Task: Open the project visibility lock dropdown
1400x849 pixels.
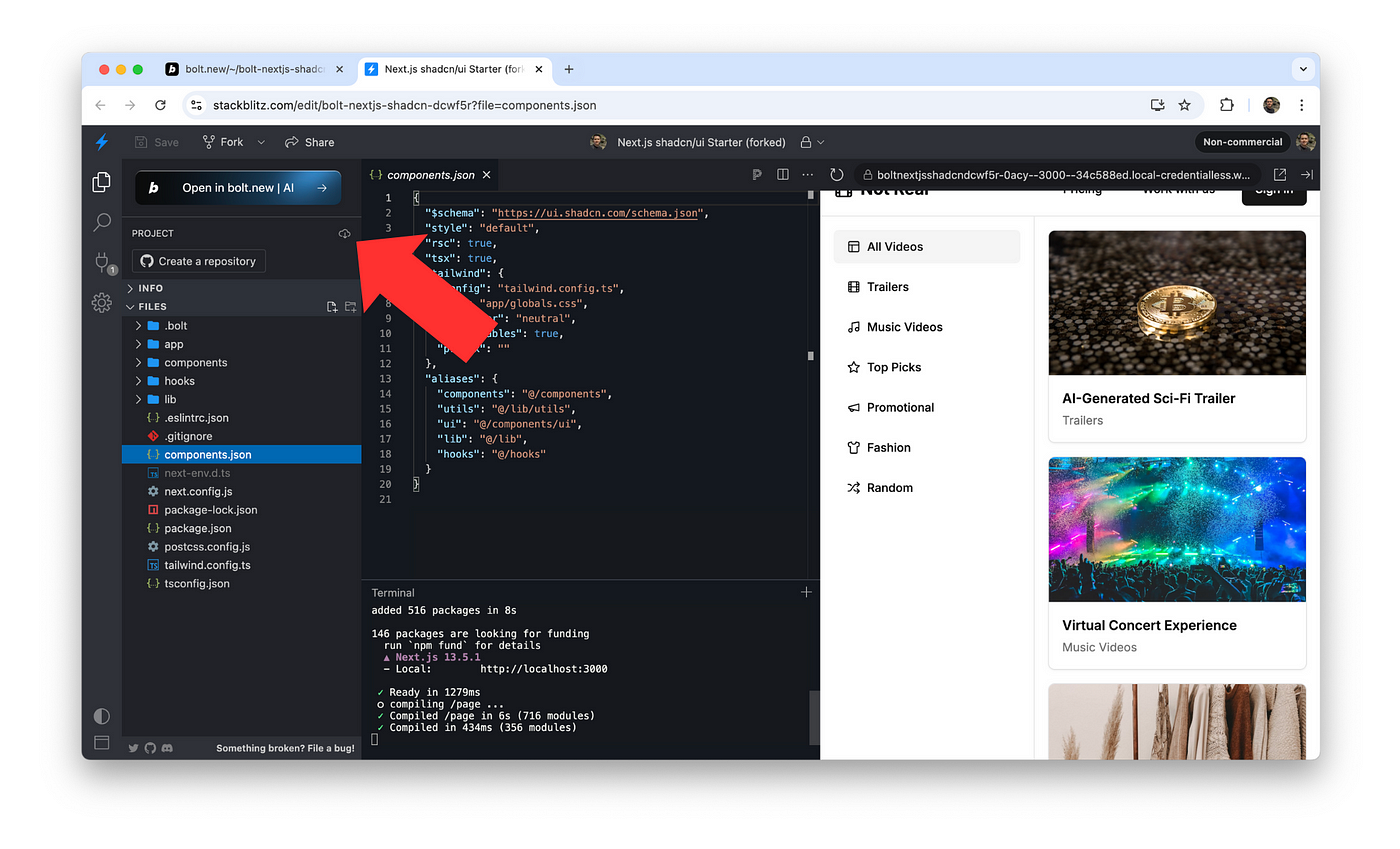Action: click(813, 142)
